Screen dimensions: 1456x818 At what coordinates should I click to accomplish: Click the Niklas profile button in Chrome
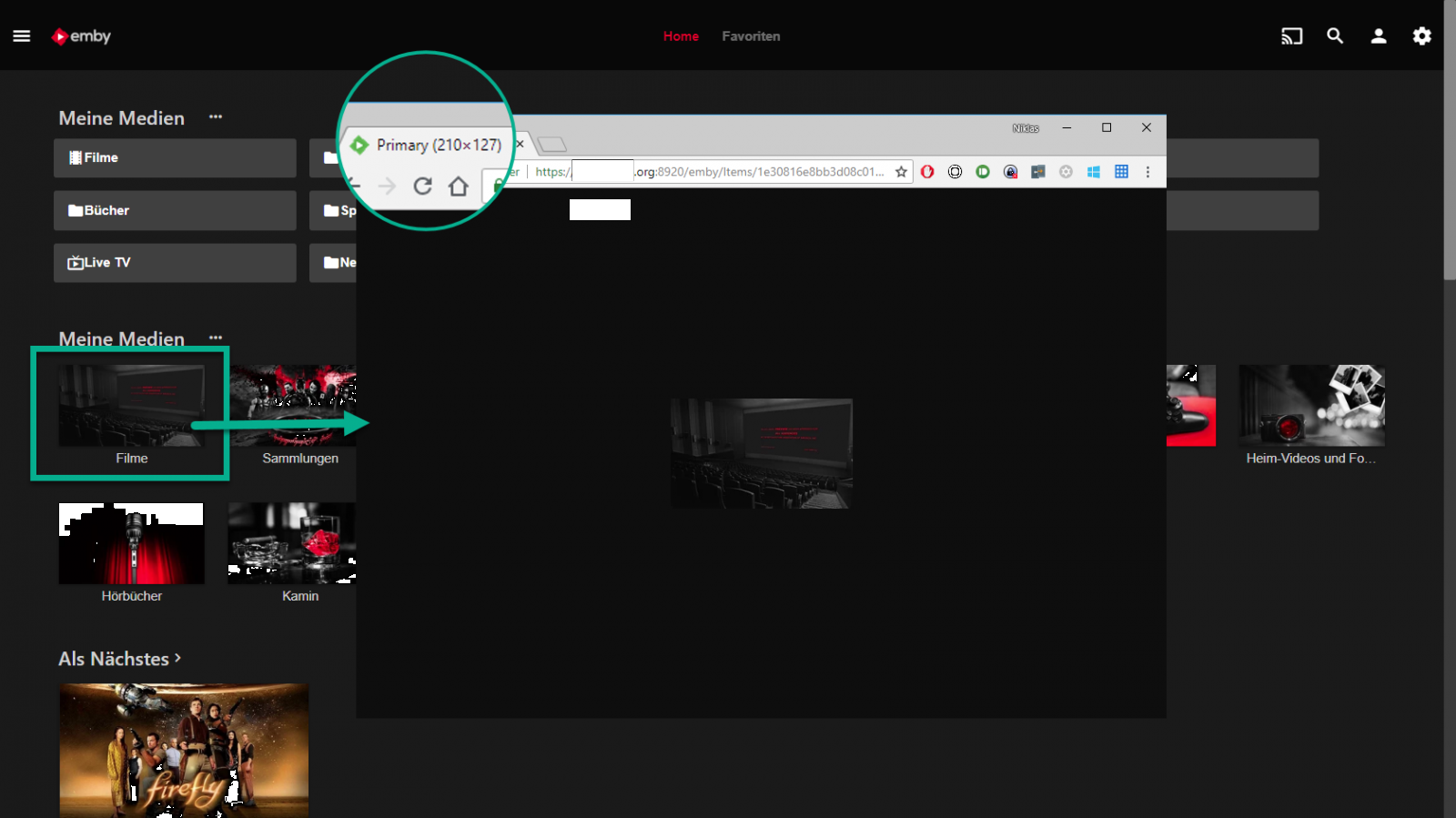1026,128
